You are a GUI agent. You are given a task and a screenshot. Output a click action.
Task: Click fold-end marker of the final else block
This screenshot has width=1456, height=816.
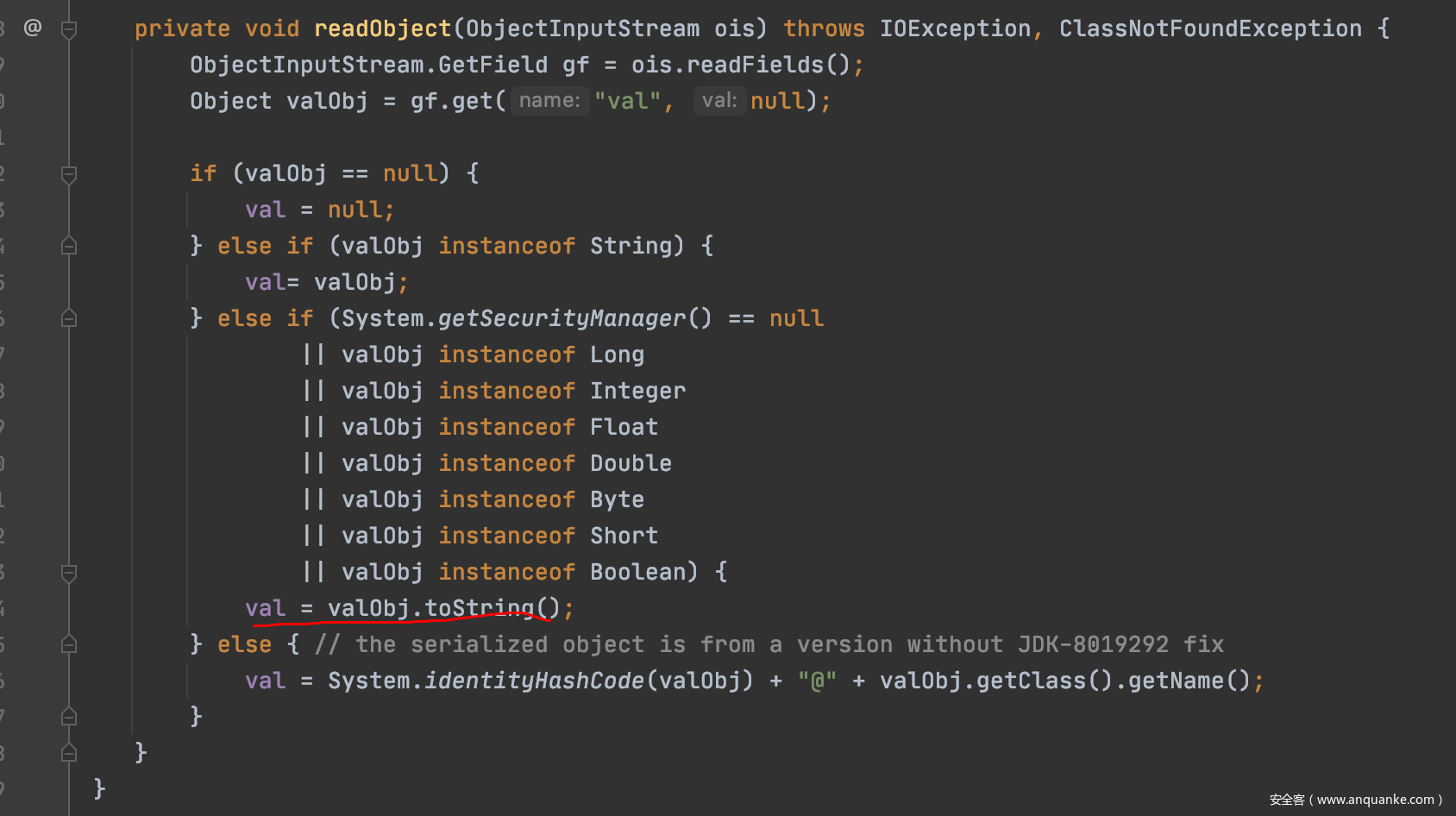click(x=69, y=717)
